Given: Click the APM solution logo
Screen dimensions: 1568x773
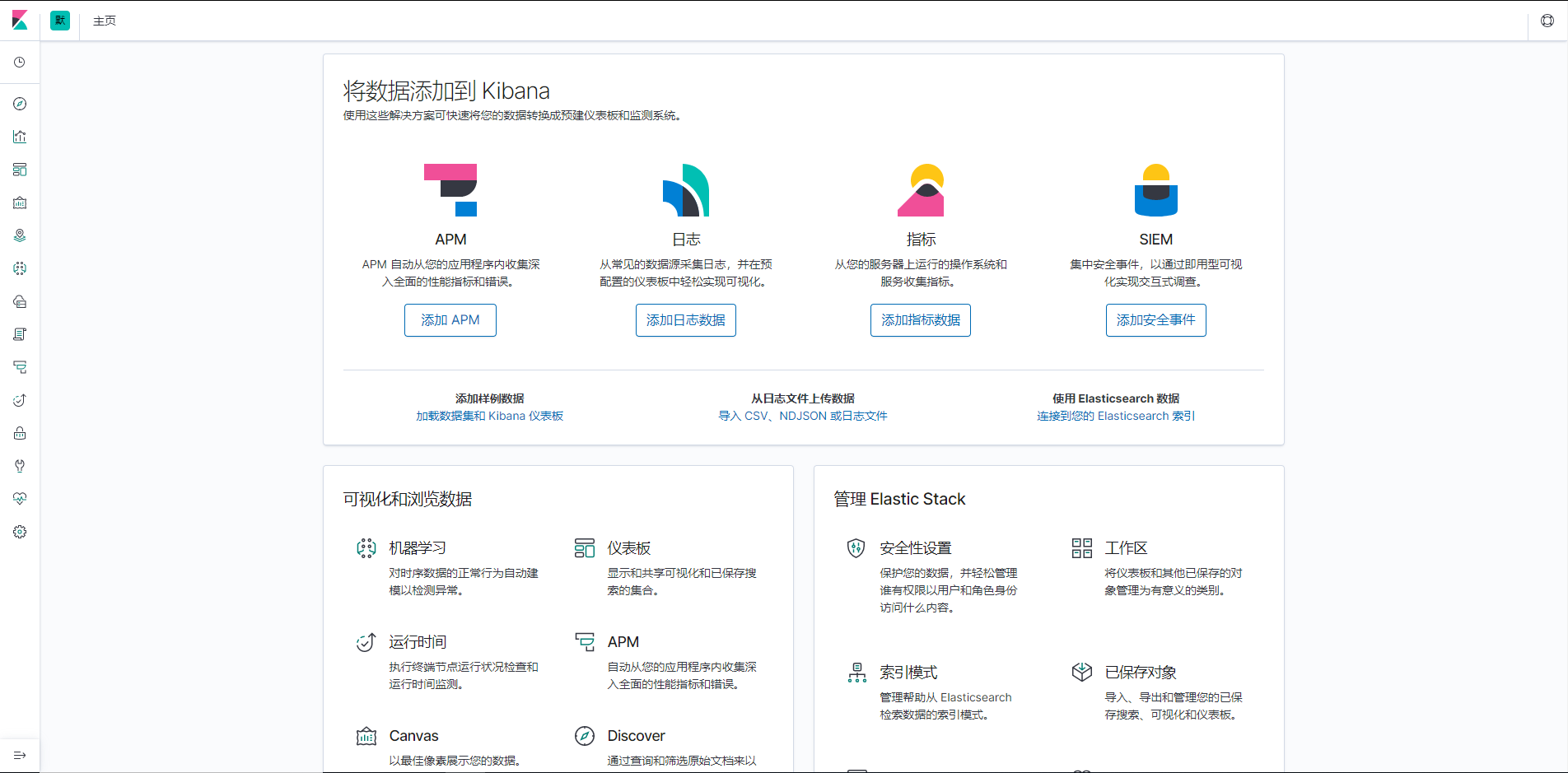Looking at the screenshot, I should (x=450, y=190).
